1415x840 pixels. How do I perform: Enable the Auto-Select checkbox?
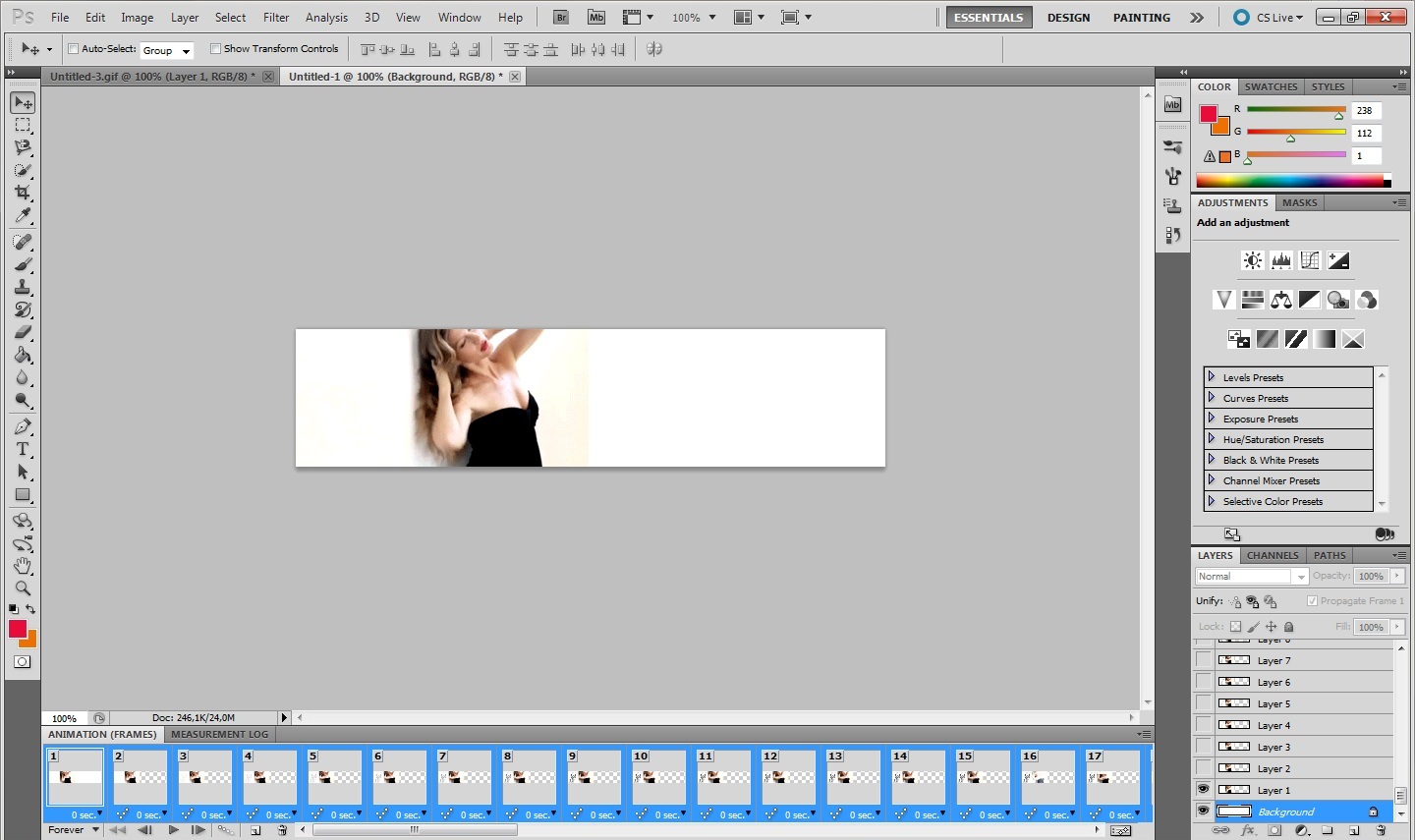coord(74,49)
